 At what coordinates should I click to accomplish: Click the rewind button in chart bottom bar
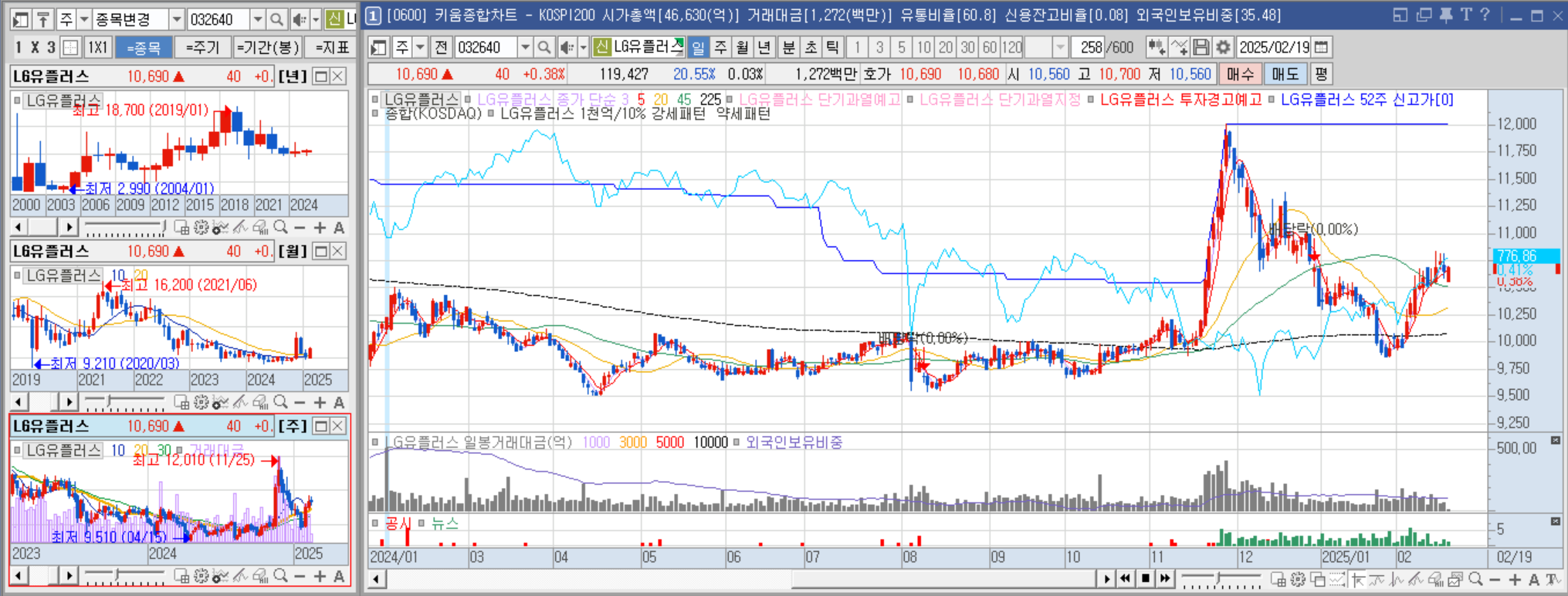pos(1126,578)
